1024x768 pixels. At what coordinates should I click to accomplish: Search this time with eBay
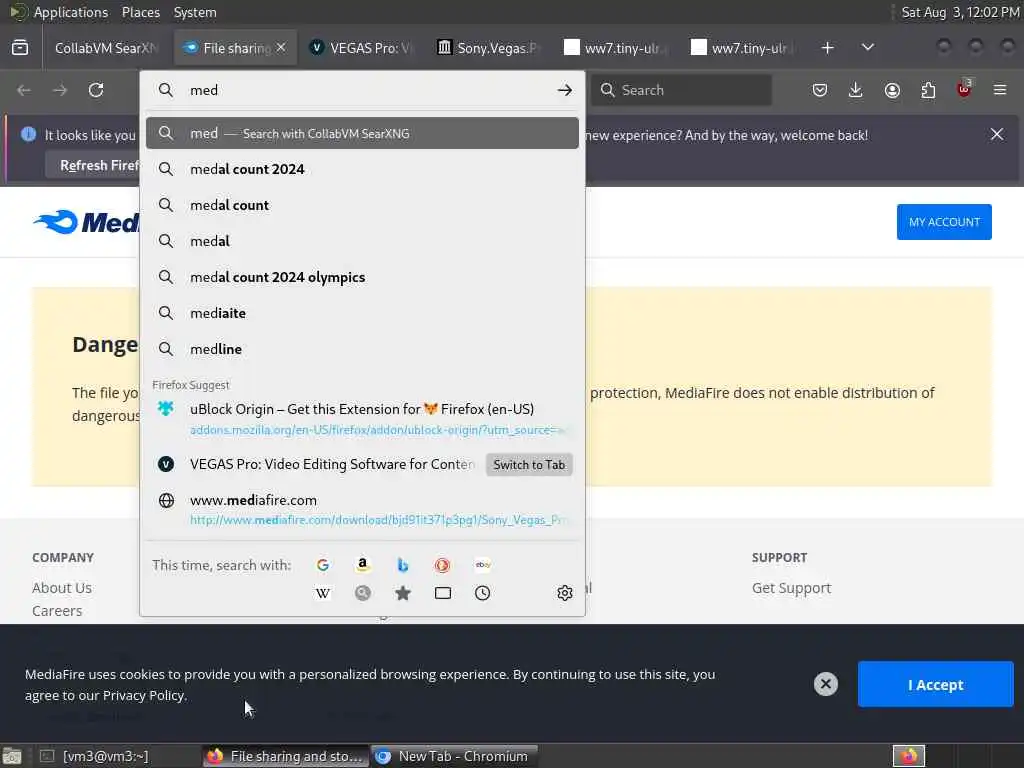(483, 565)
